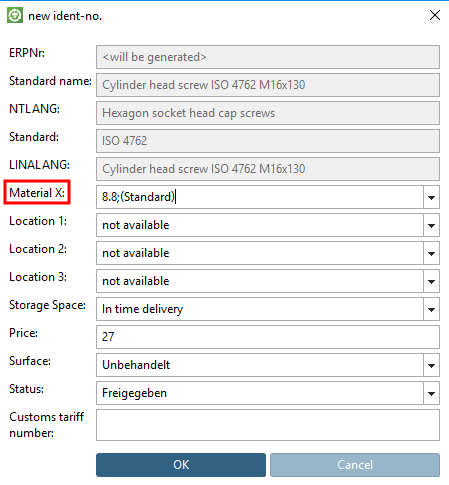449x485 pixels.
Task: Expand the Location 2 dropdown
Action: coord(431,253)
